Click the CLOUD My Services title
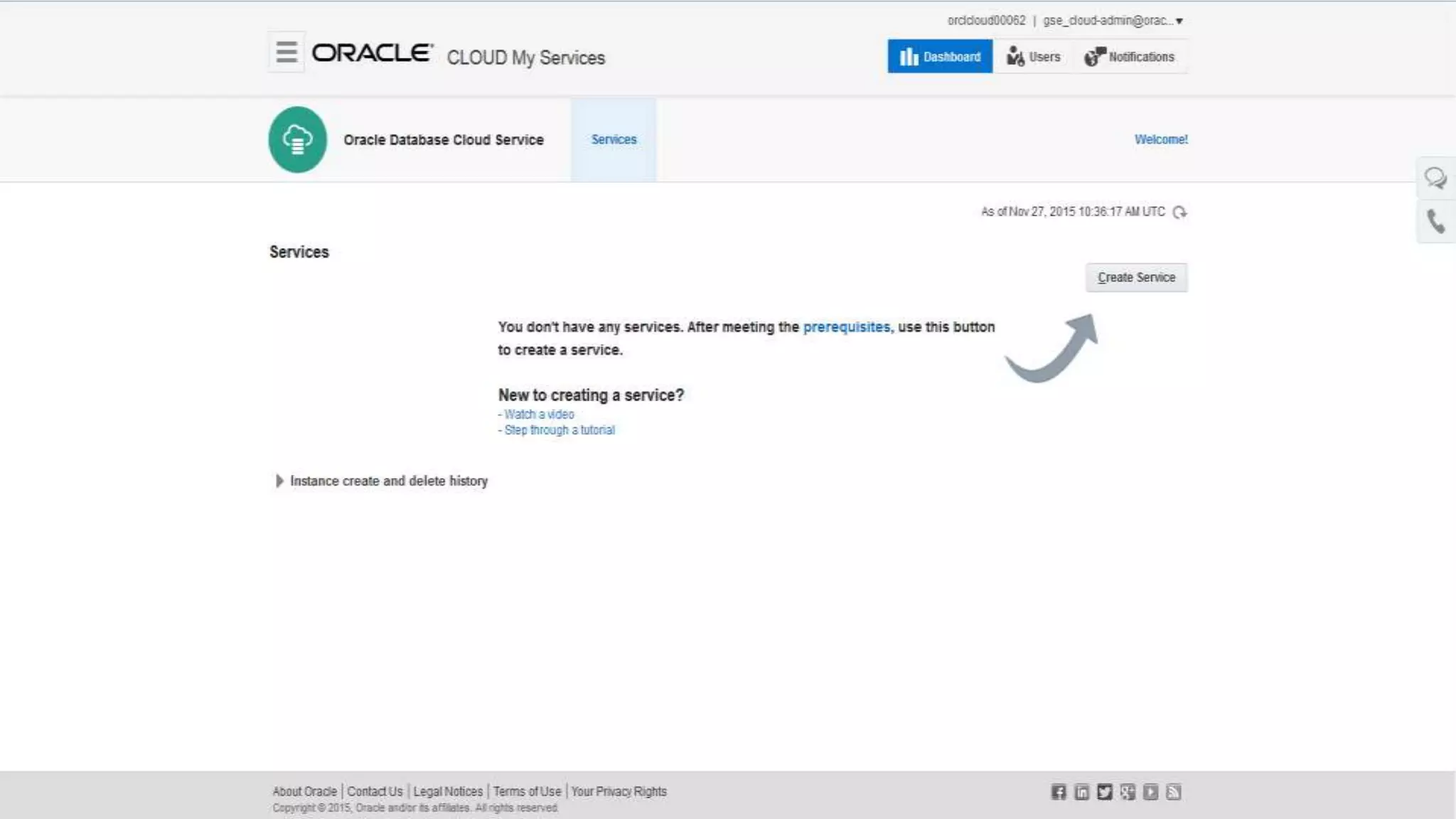 (526, 58)
